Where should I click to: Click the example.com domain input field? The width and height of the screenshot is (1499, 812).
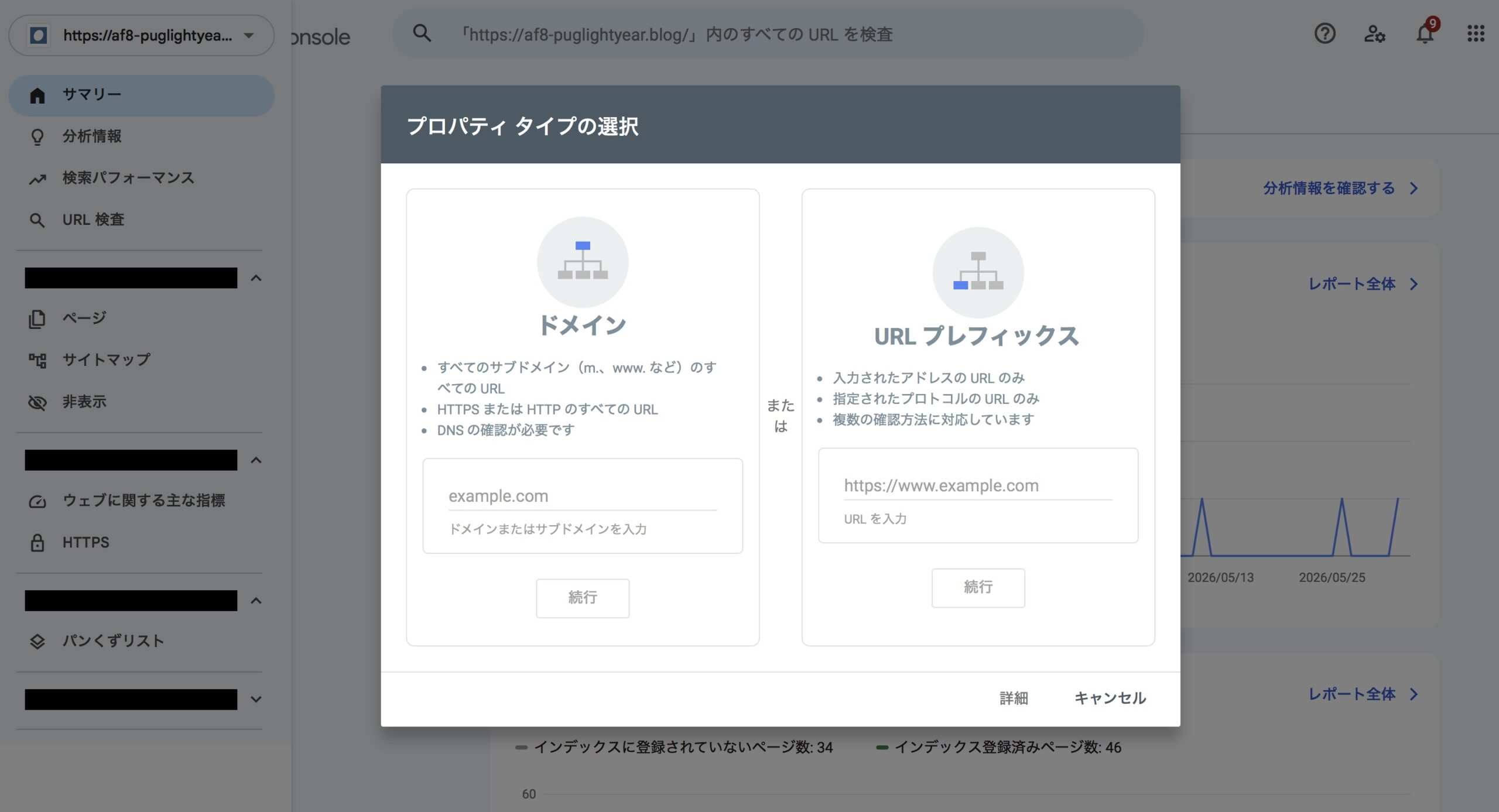[x=583, y=496]
